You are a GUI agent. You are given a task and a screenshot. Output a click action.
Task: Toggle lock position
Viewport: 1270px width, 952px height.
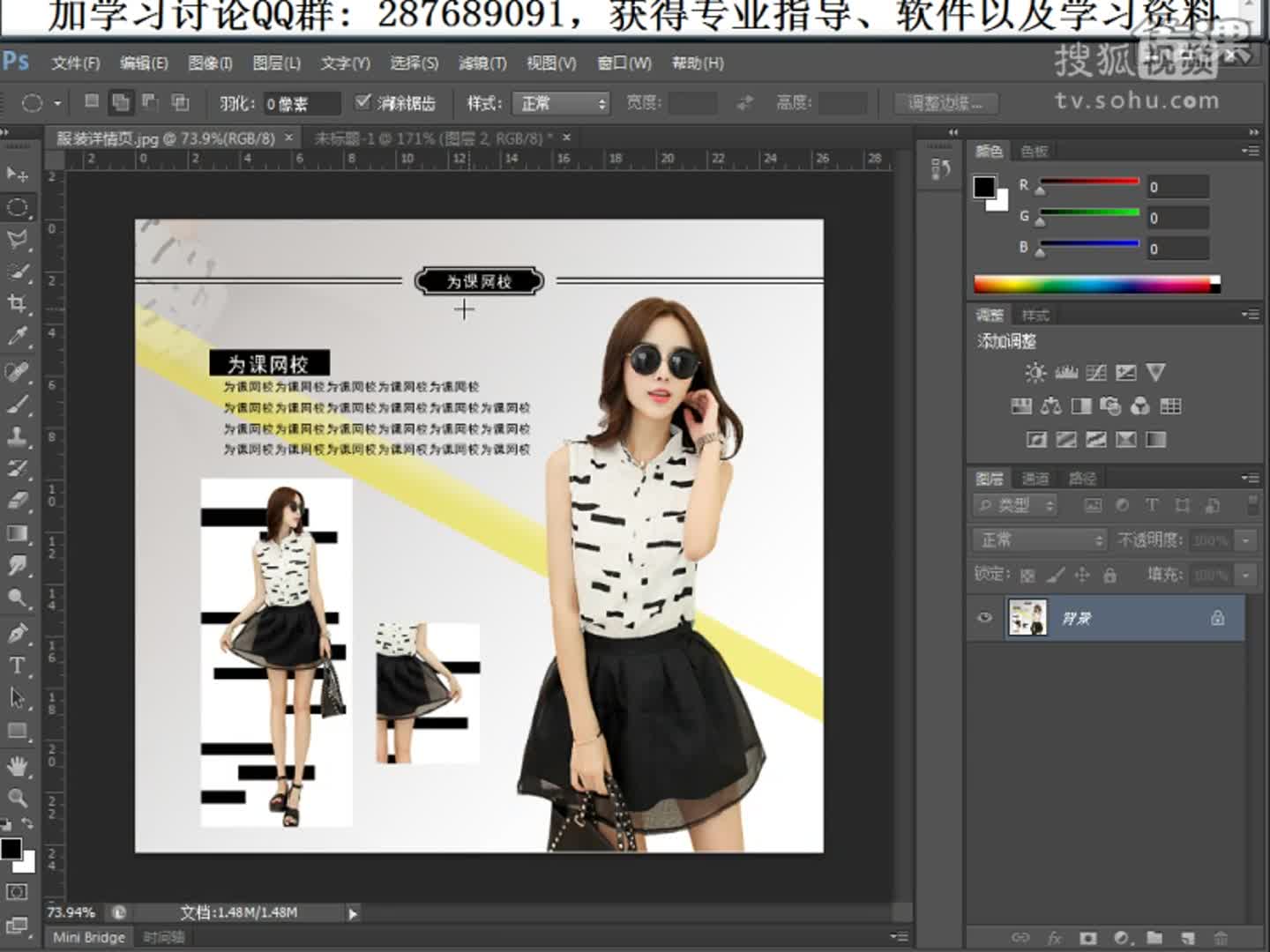[x=1082, y=576]
